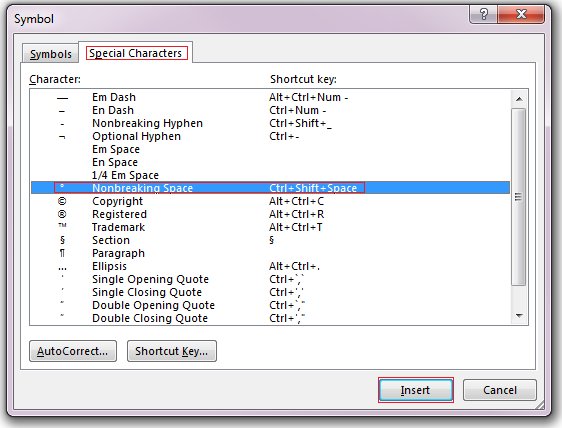Select the Trademark row
This screenshot has height=428, width=562.
[x=270, y=227]
